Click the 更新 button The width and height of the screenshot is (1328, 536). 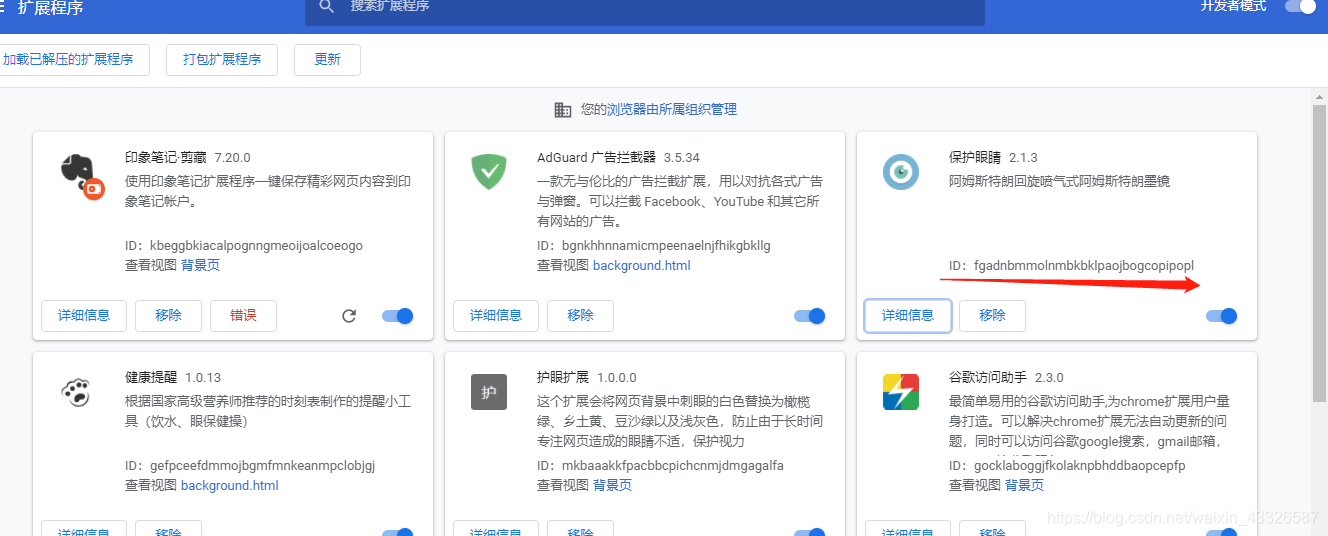[327, 60]
